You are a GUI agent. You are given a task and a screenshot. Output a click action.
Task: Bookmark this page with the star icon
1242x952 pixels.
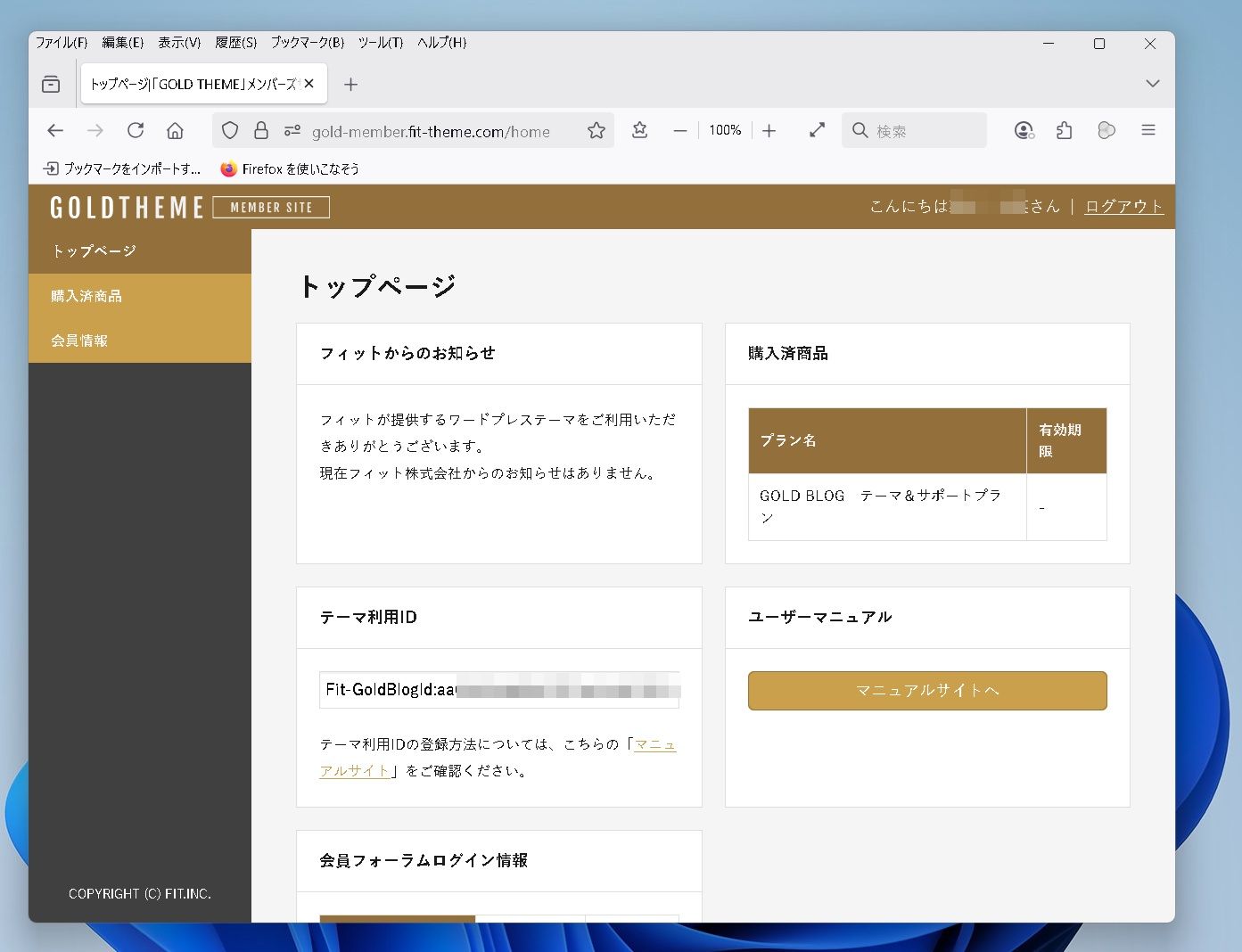596,131
